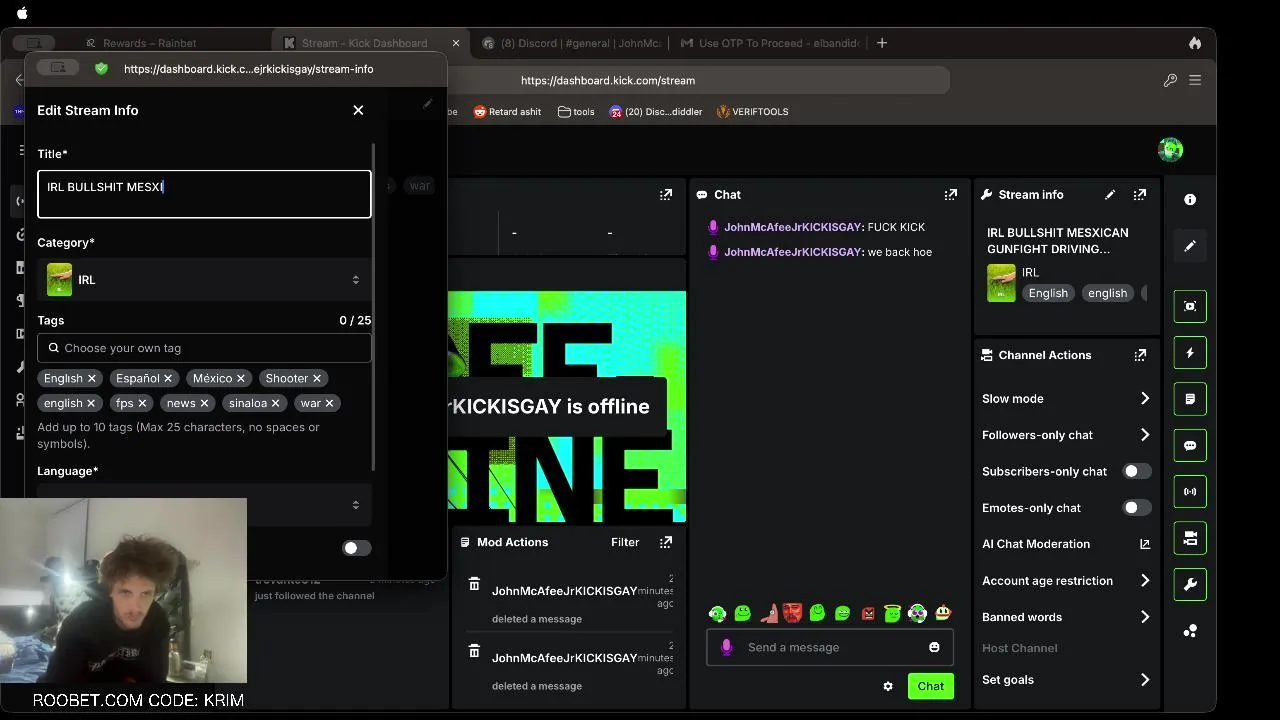Click the broadcast signal icon in right sidebar
This screenshot has width=1280, height=720.
1190,492
